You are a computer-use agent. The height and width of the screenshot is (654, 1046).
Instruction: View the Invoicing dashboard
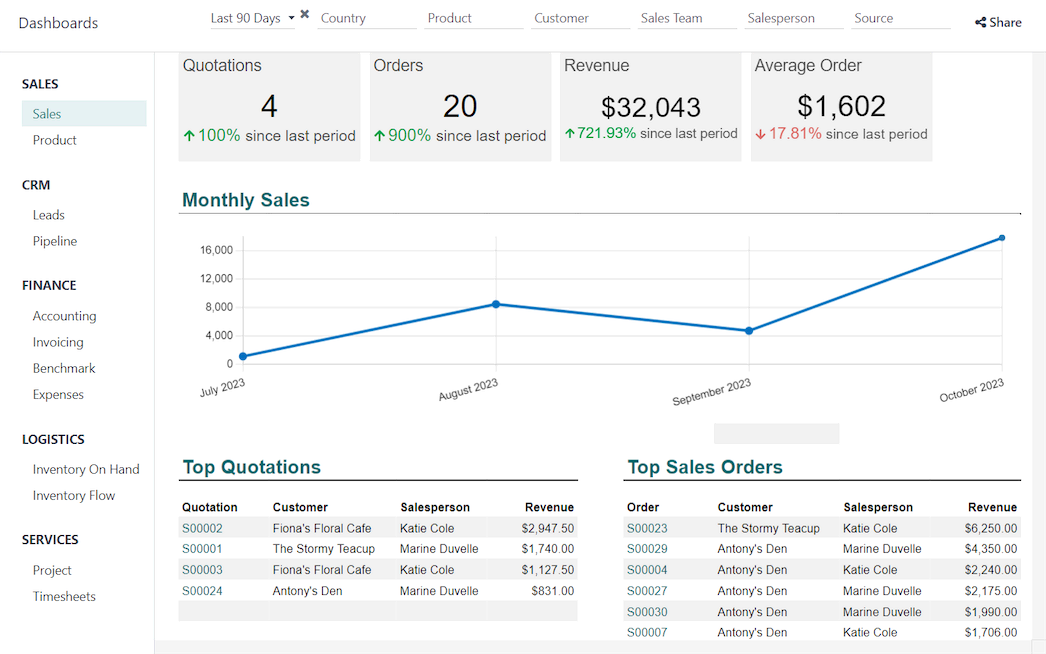58,342
